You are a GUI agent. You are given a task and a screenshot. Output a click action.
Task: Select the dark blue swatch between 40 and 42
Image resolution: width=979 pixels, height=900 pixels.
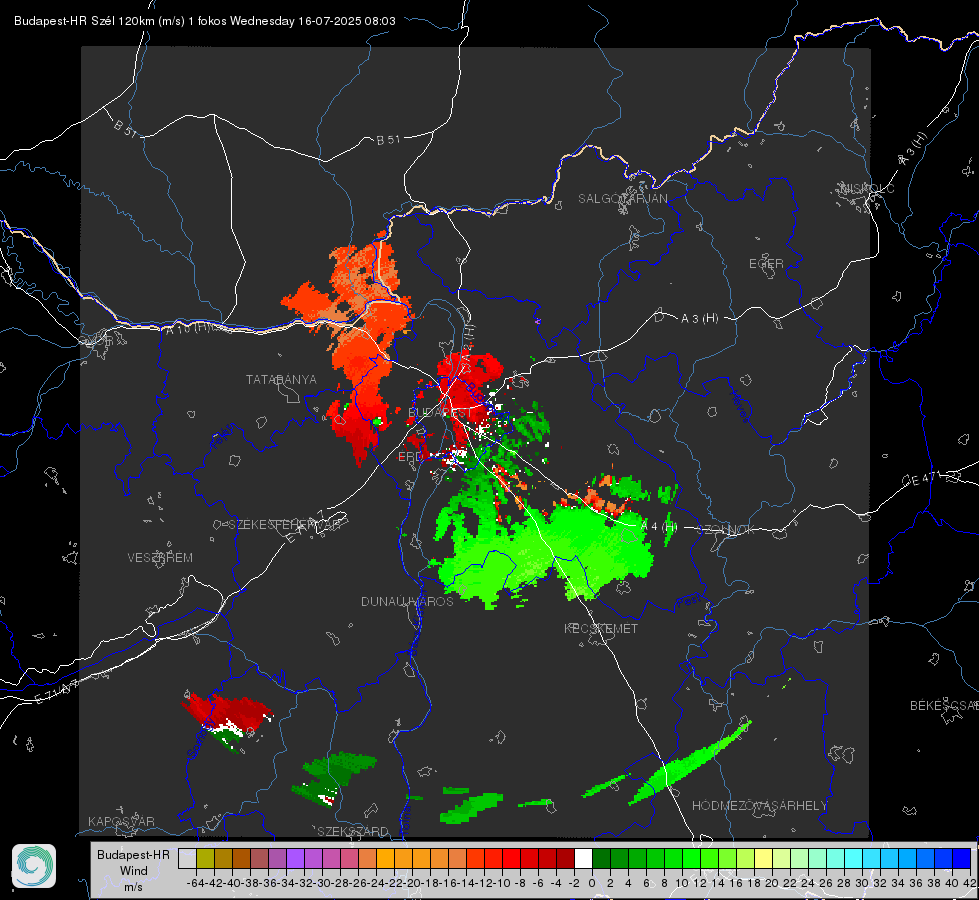click(x=962, y=858)
